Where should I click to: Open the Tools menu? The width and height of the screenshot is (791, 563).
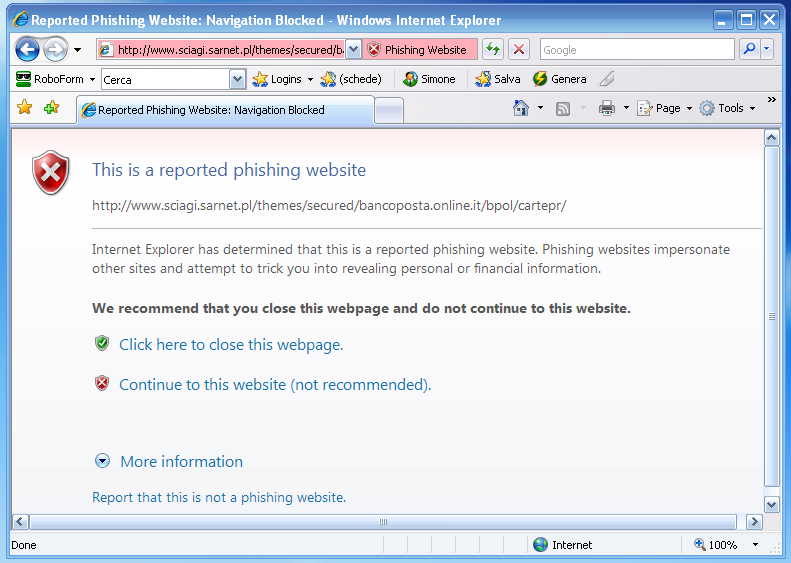tap(727, 108)
